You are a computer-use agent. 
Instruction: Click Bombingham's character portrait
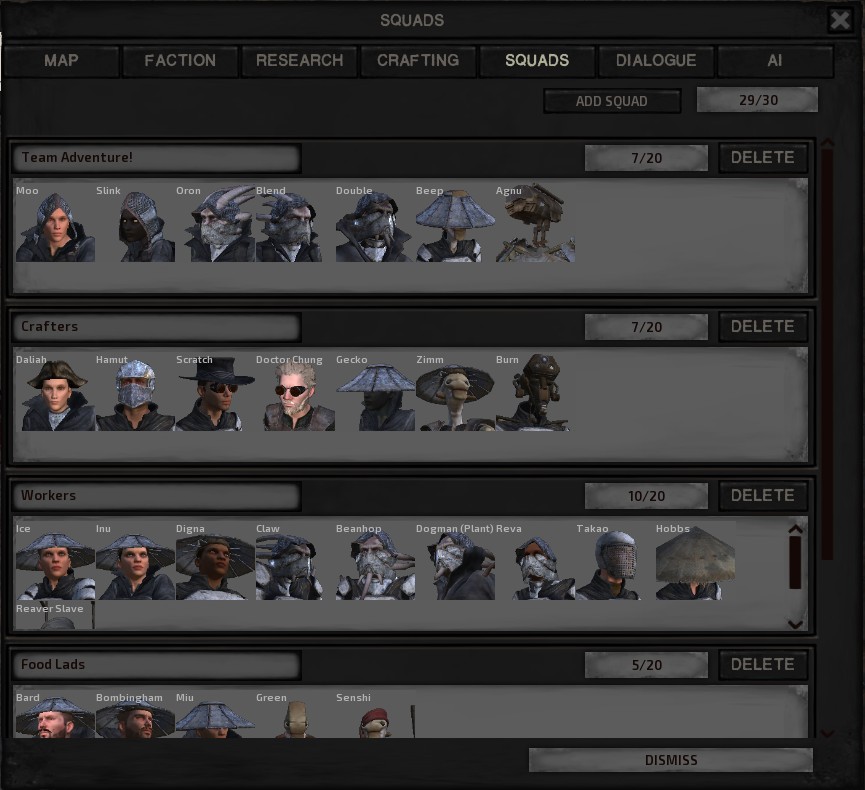pyautogui.click(x=135, y=715)
